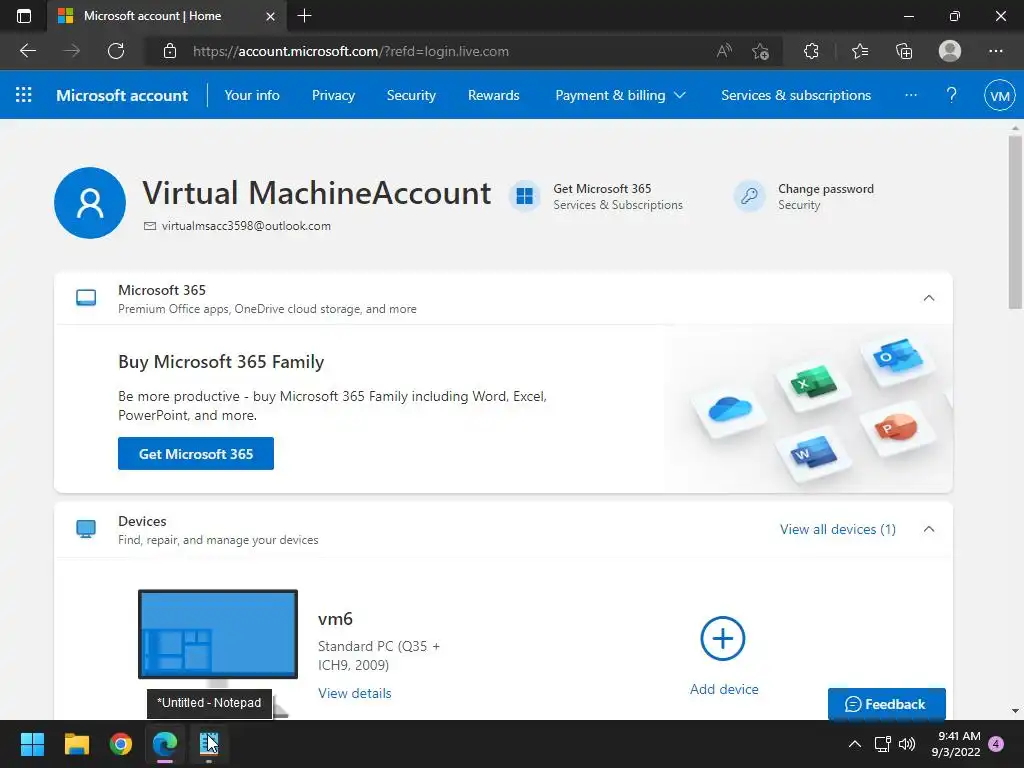Open new browser tab with plus

click(304, 16)
